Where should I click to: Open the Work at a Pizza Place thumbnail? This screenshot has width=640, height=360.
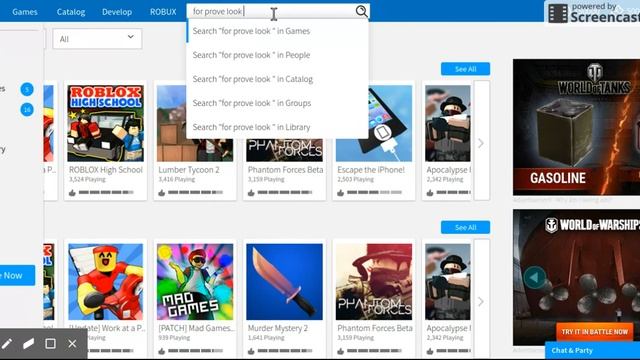point(106,282)
